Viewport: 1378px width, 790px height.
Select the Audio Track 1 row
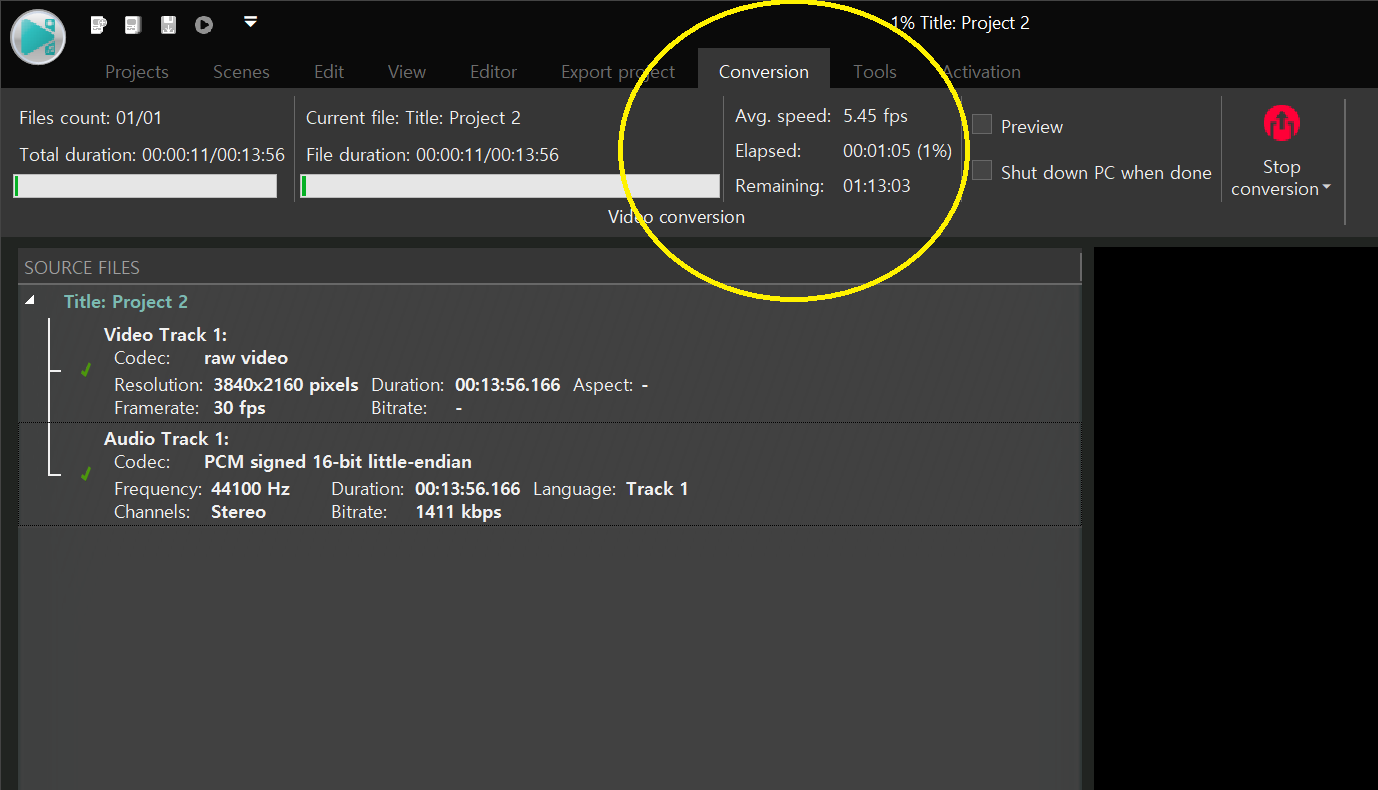(x=550, y=474)
